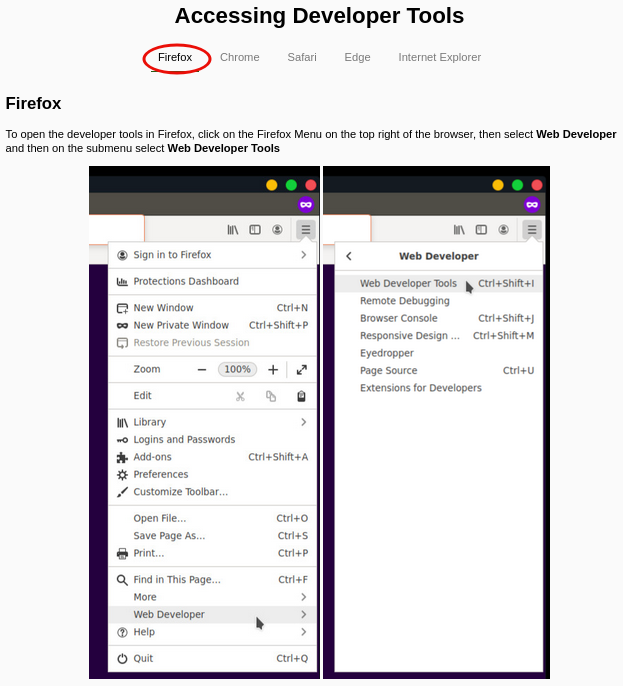The width and height of the screenshot is (623, 686).
Task: Switch to the Internet Explorer tab
Action: pos(439,57)
